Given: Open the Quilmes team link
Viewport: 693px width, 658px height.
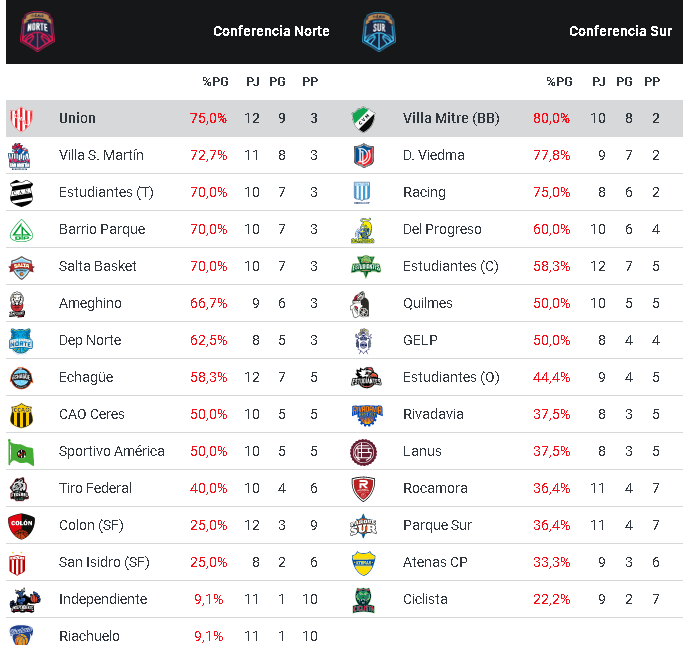Looking at the screenshot, I should pos(428,303).
